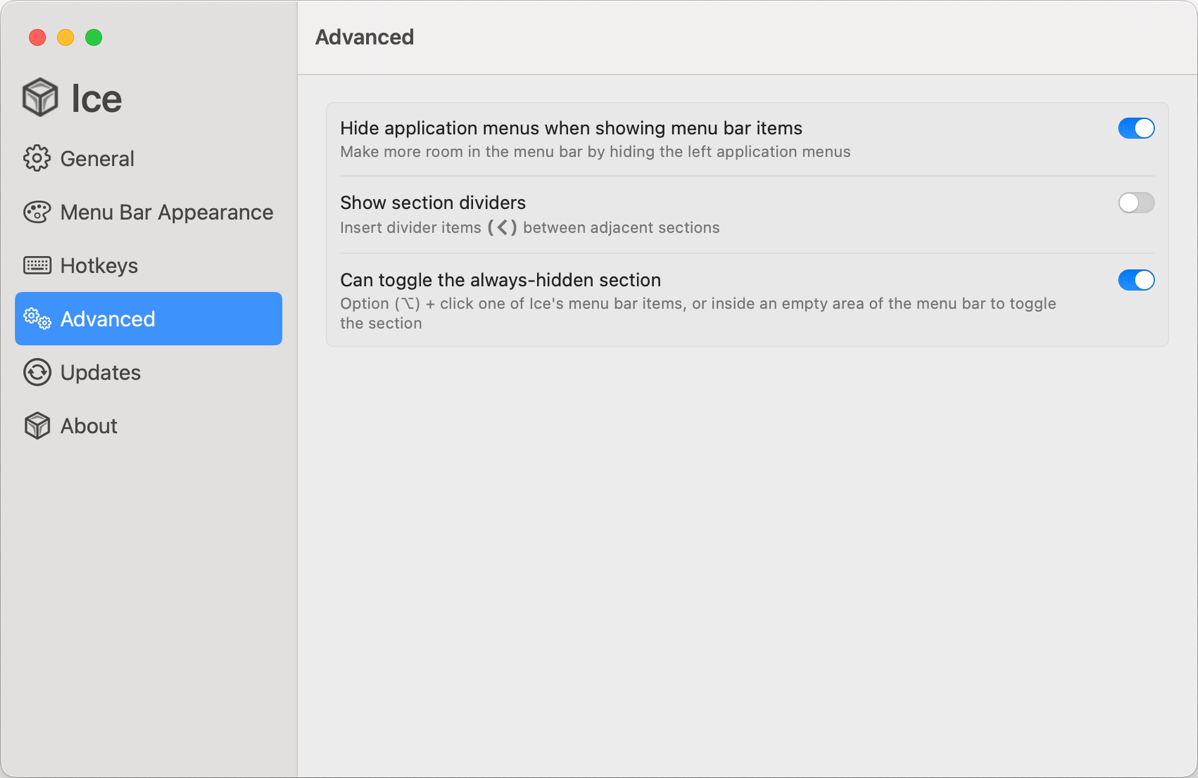Go to the Hotkeys label in sidebar
The width and height of the screenshot is (1198, 778).
tap(99, 265)
